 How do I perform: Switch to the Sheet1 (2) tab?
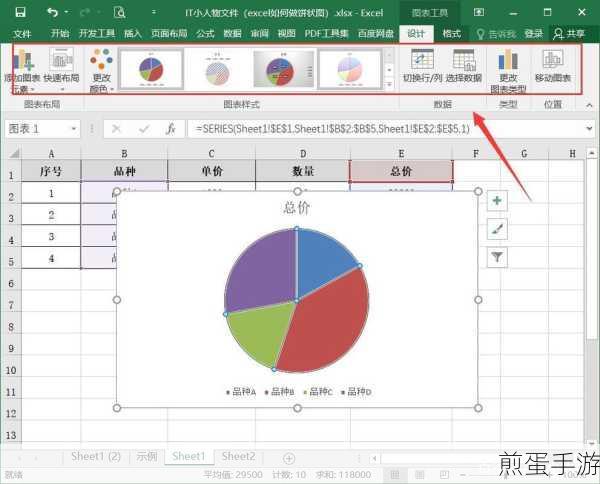[96, 456]
